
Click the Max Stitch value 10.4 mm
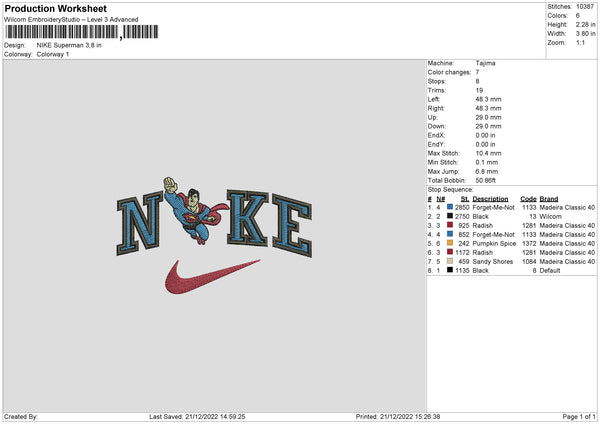(488, 153)
